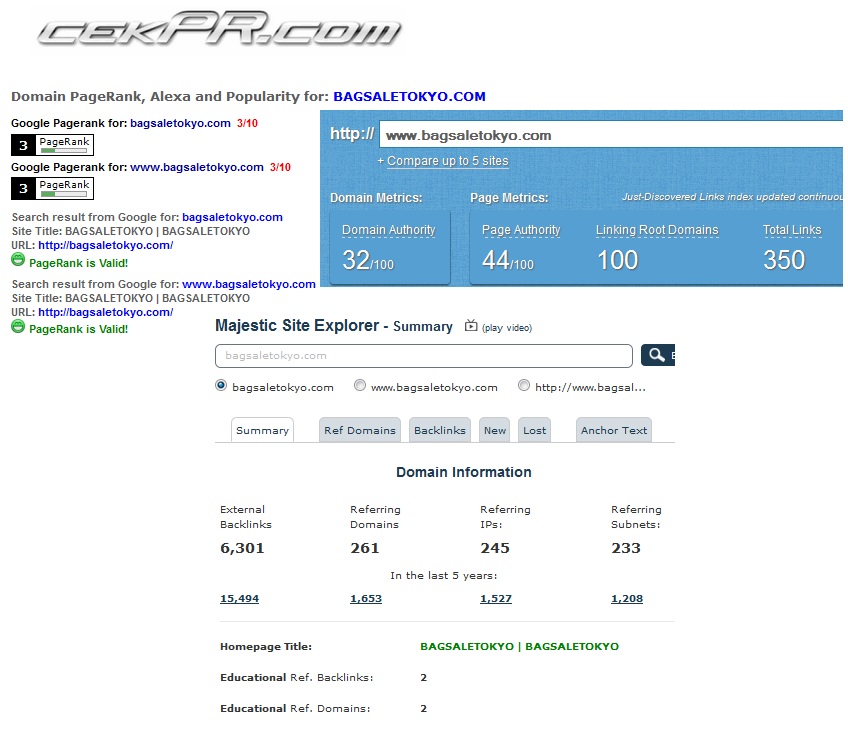Screen dimensions: 848x734
Task: Click the 100 linking root domains value
Action: tap(618, 260)
